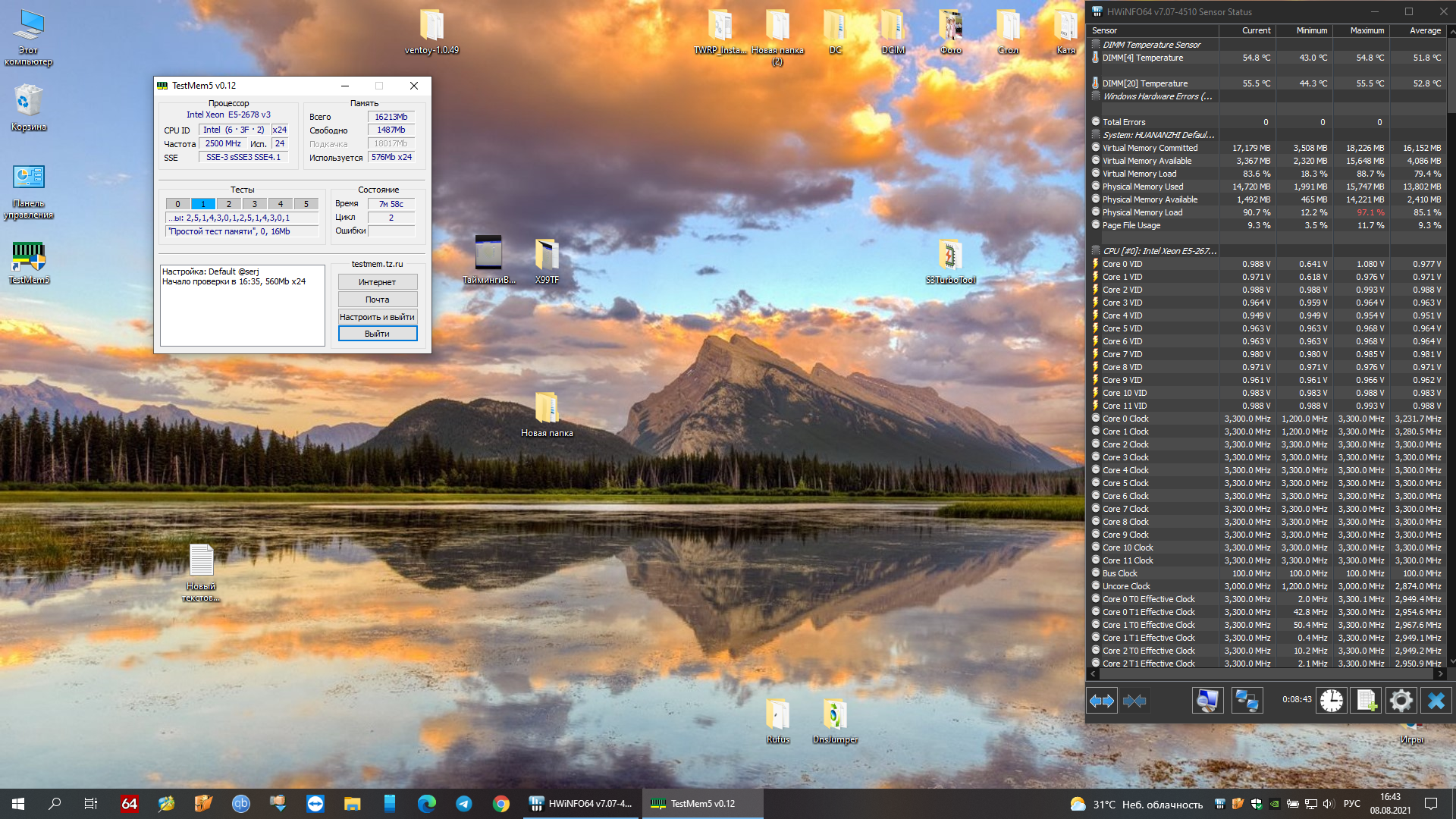Click the network remote monitoring computers icon
The height and width of the screenshot is (819, 1456).
[1247, 701]
